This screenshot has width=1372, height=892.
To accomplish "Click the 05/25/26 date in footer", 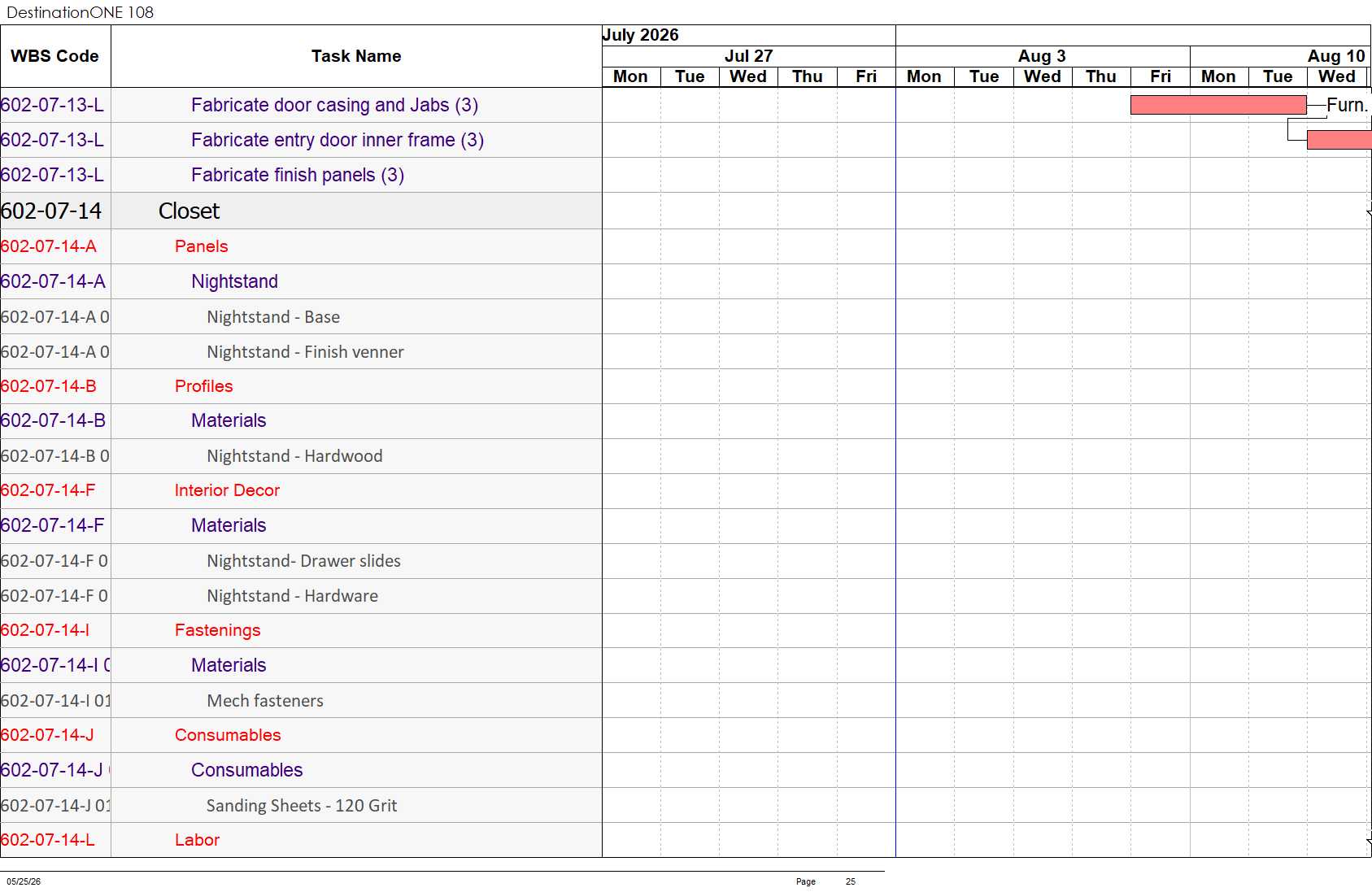I will pos(24,881).
